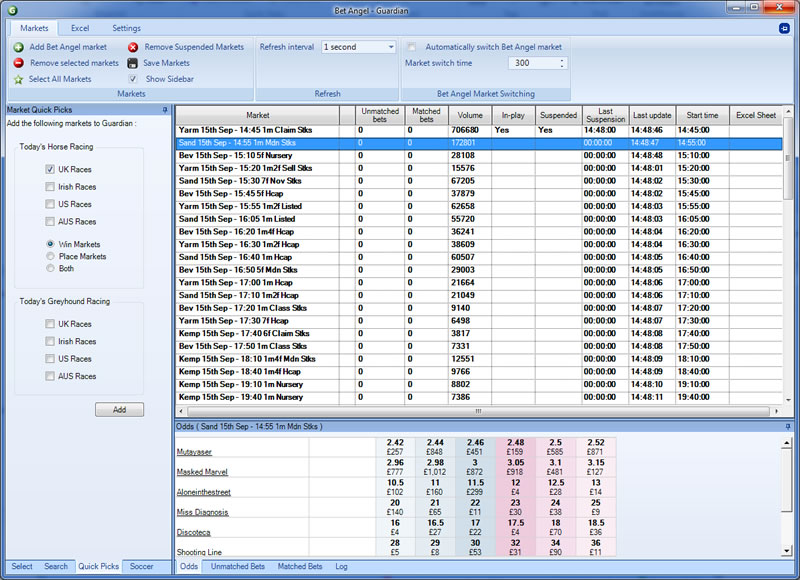This screenshot has height=580, width=800.
Task: Check Irish Races under Today's Greyhound Racing
Action: (x=50, y=341)
